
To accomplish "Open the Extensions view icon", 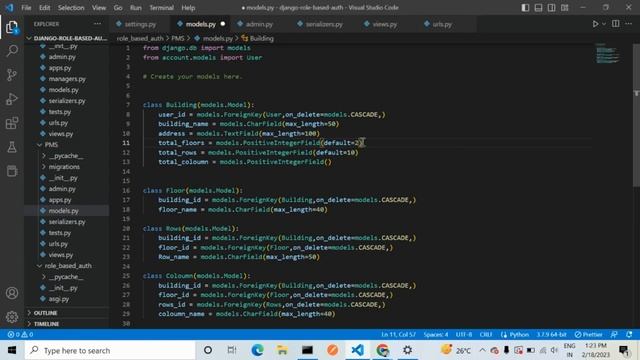I will click(12, 123).
